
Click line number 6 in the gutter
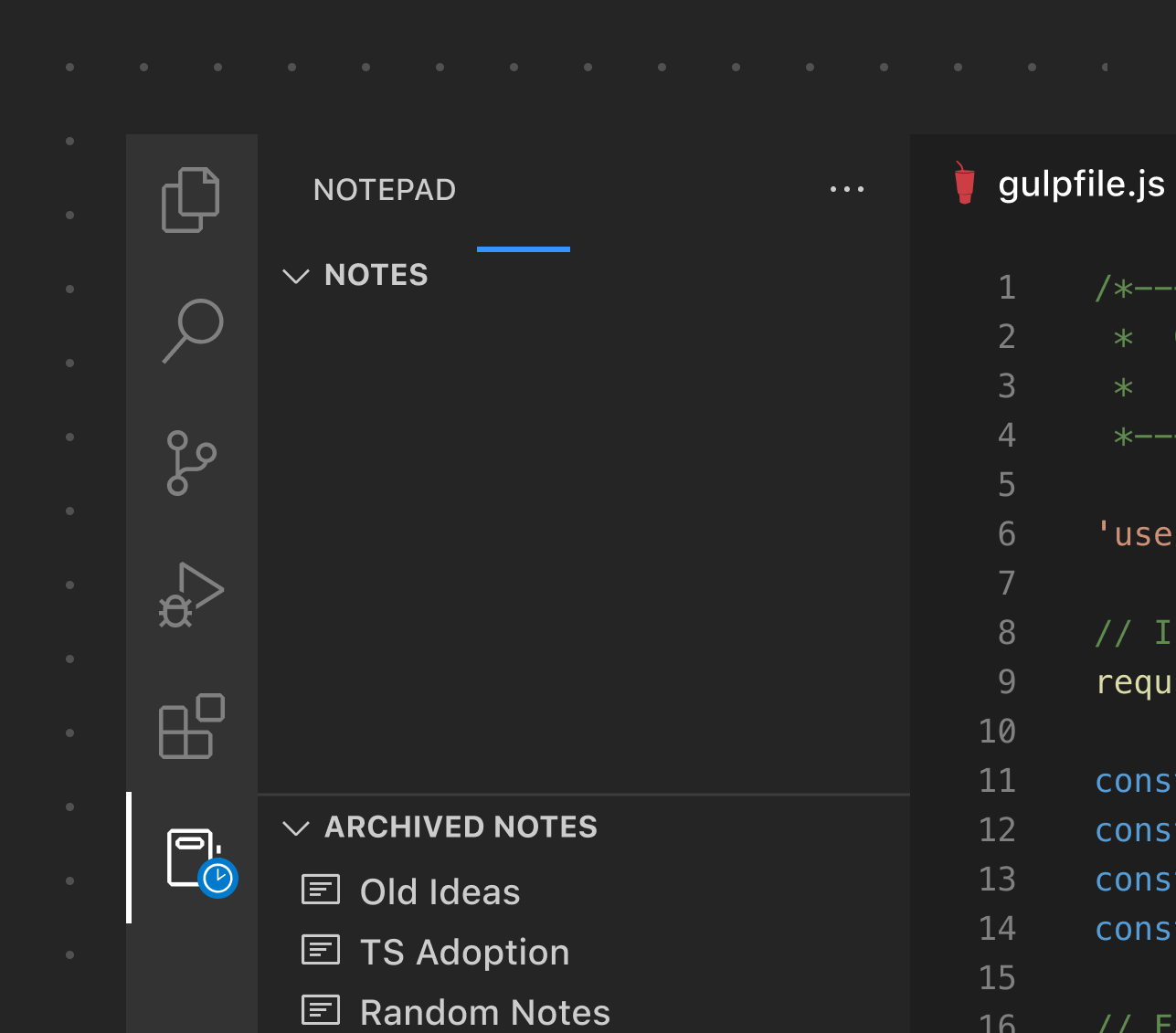[1006, 534]
